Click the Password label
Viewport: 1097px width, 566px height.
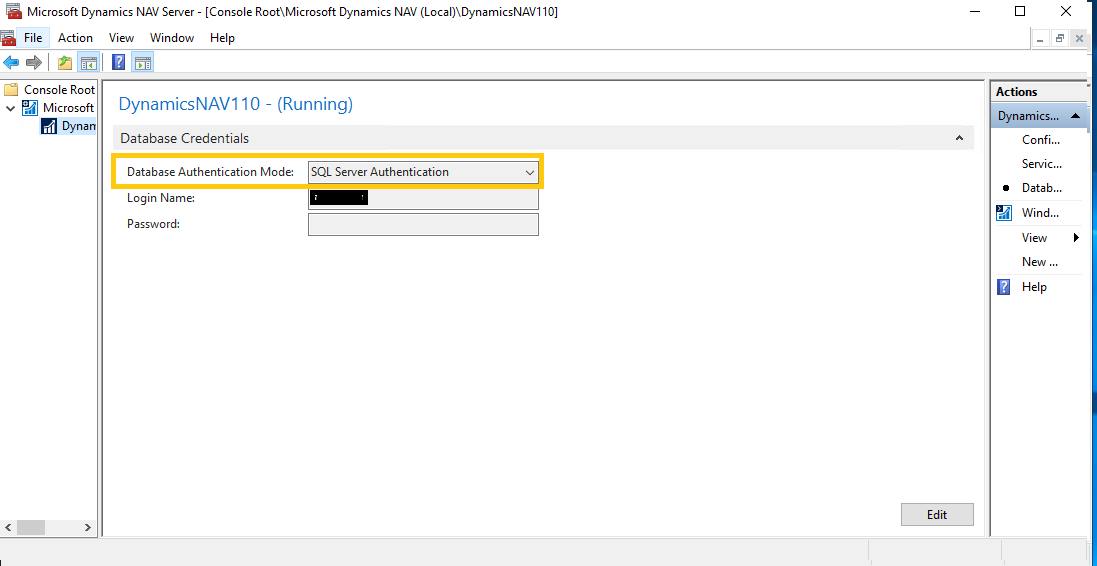click(x=153, y=225)
